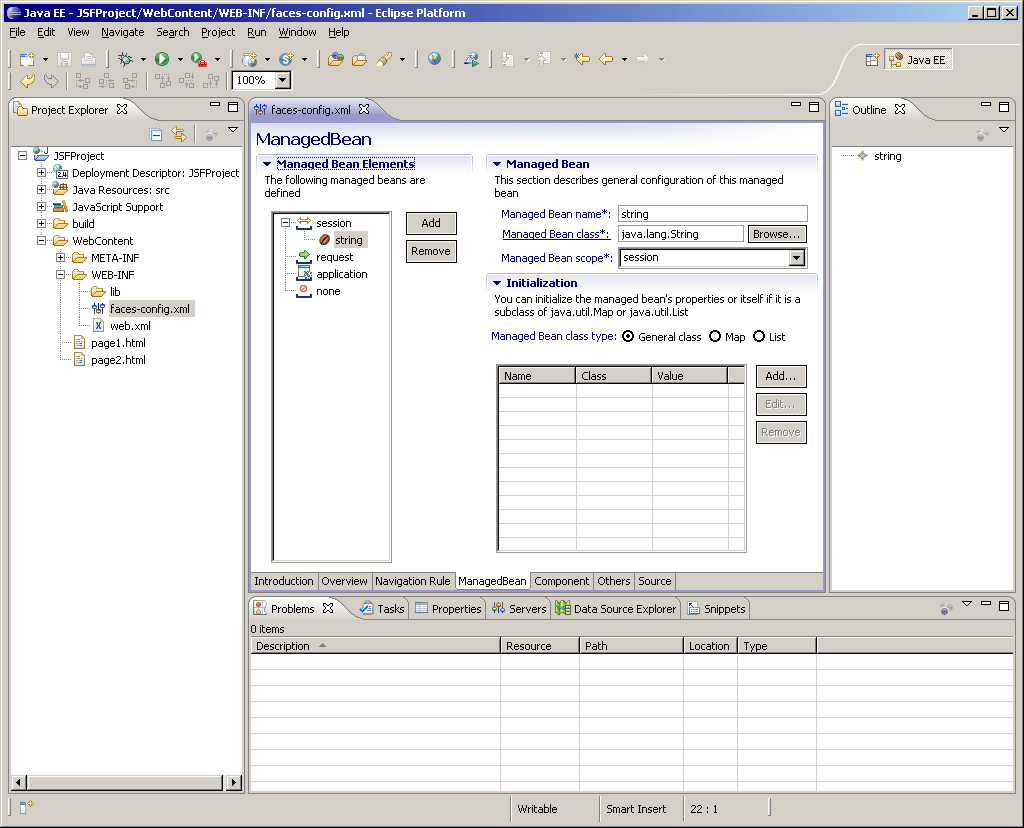The width and height of the screenshot is (1024, 828).
Task: Select the List radio button
Action: 759,336
